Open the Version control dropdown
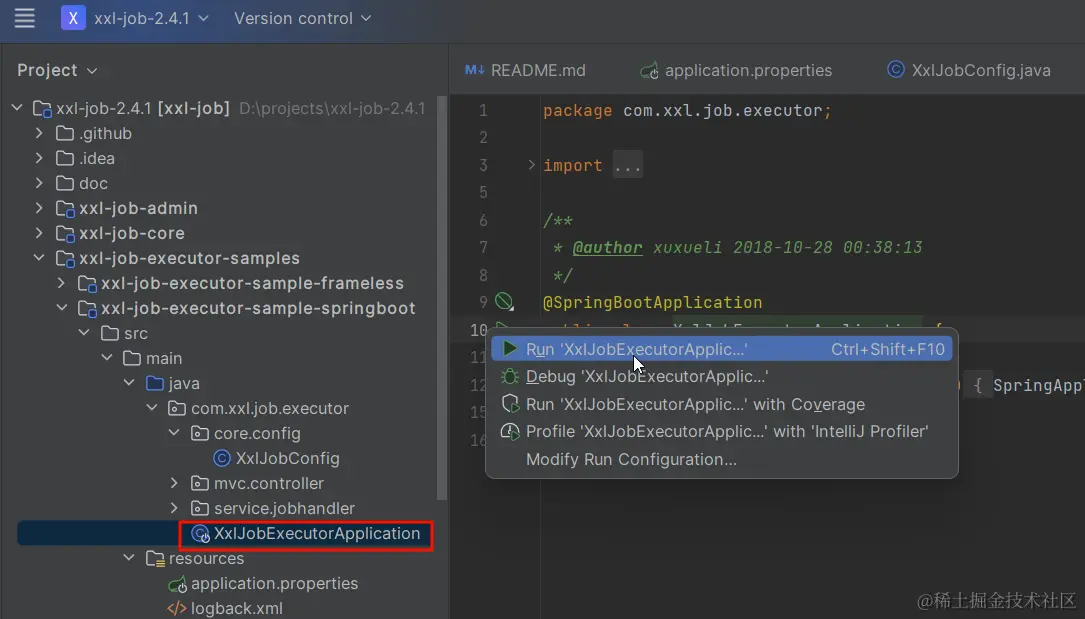Viewport: 1085px width, 619px height. point(302,18)
